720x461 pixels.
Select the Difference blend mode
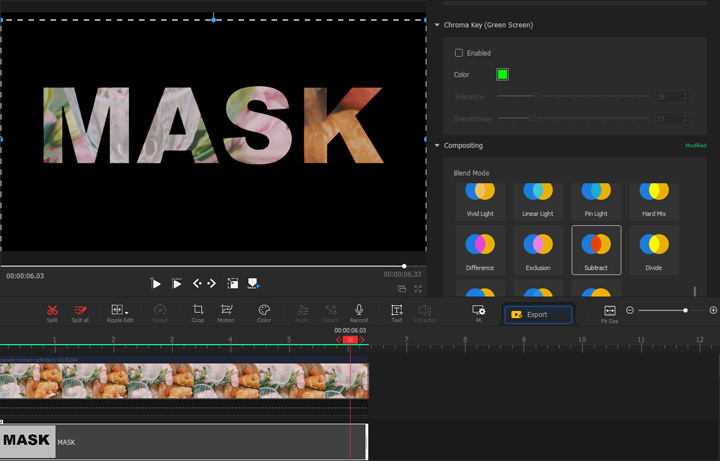pos(480,249)
